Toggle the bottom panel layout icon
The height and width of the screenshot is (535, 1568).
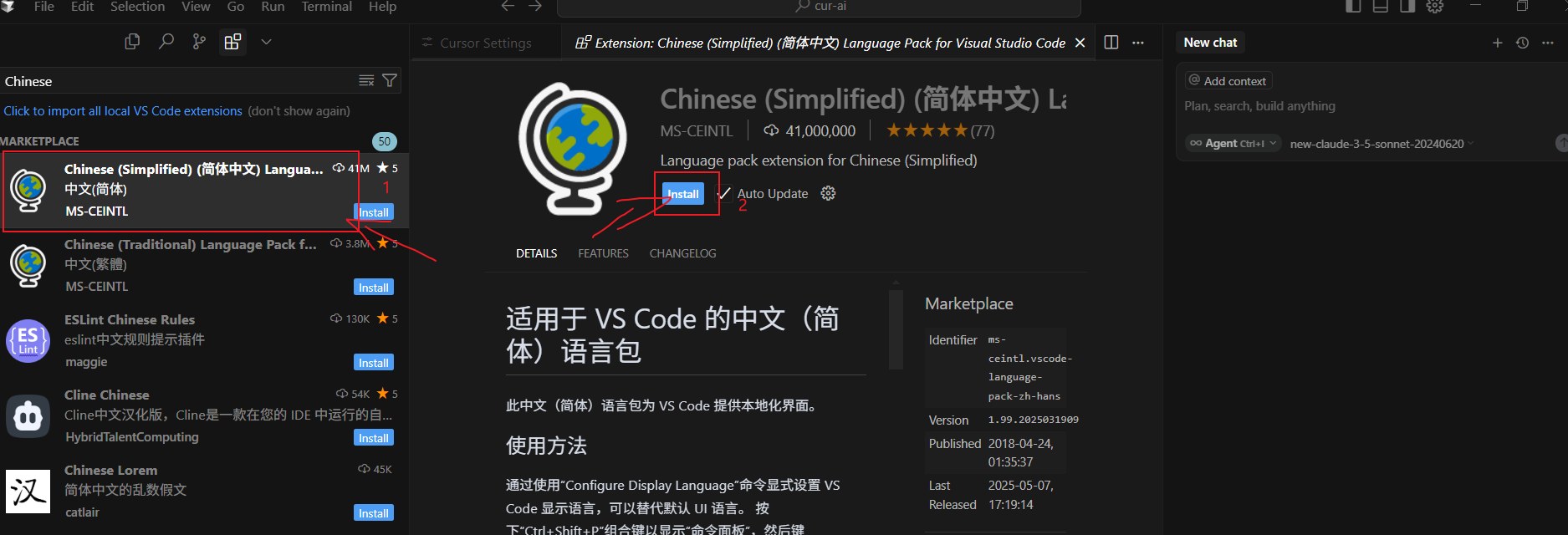click(1381, 6)
